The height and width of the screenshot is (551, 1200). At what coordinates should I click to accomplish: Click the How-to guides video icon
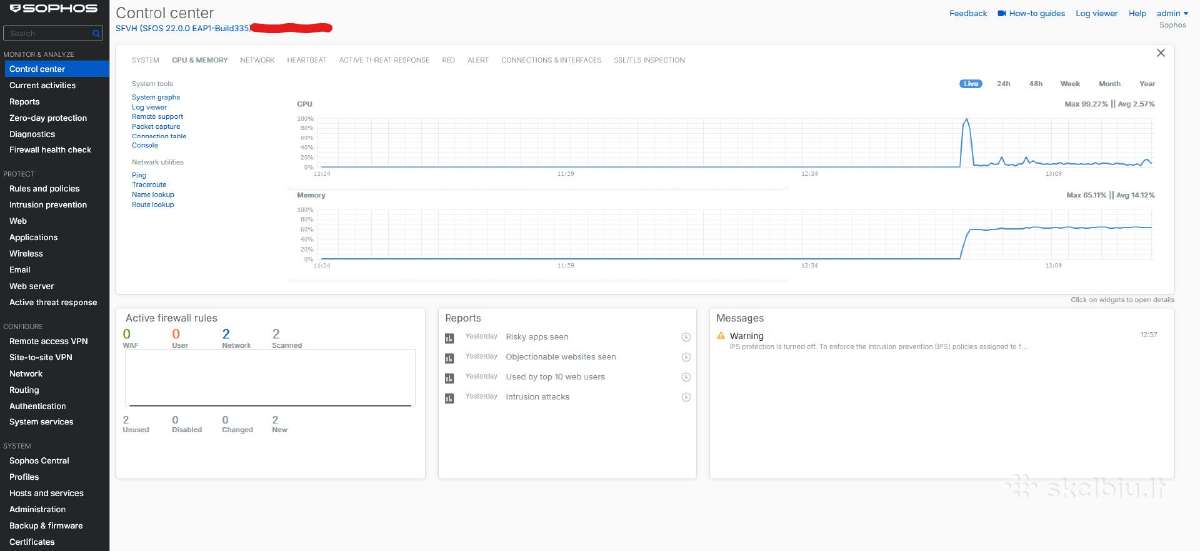[1001, 13]
